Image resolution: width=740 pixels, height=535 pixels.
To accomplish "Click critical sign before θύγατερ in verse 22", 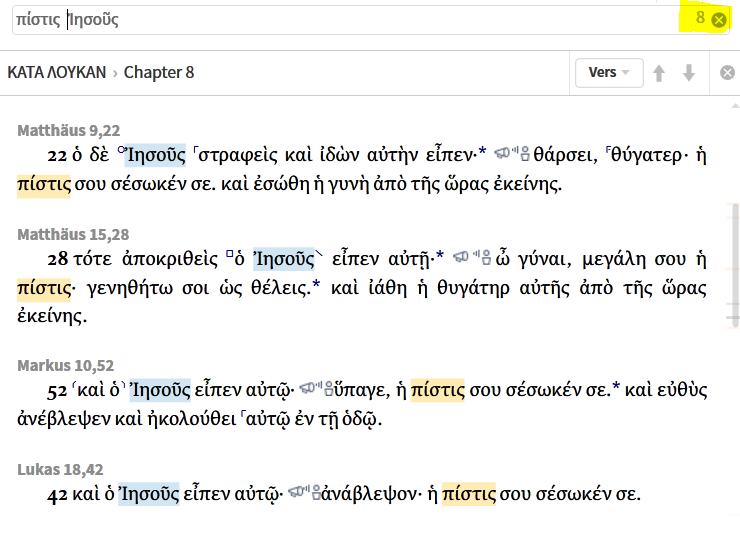I will 609,150.
